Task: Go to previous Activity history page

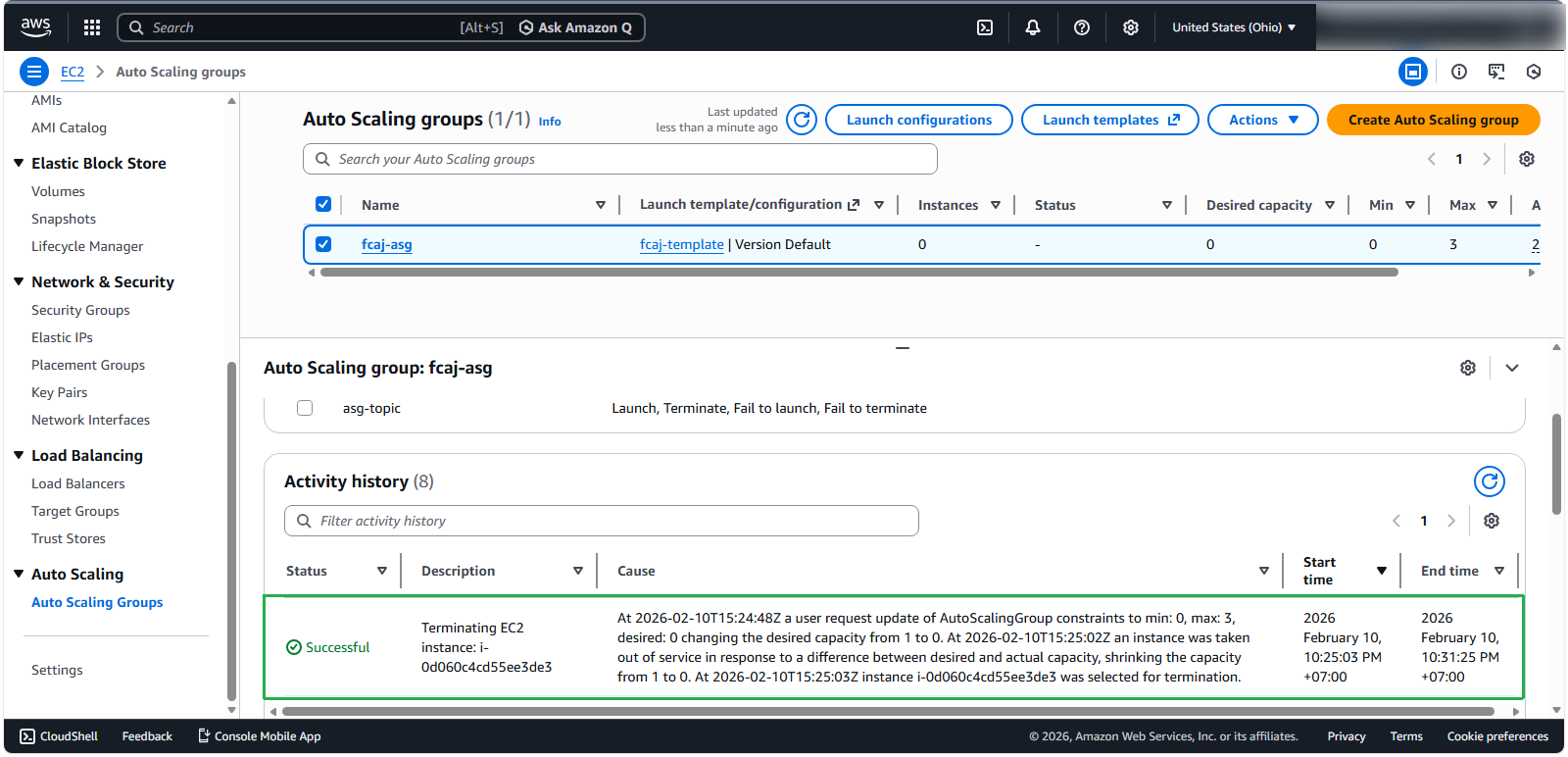Action: tap(1396, 521)
